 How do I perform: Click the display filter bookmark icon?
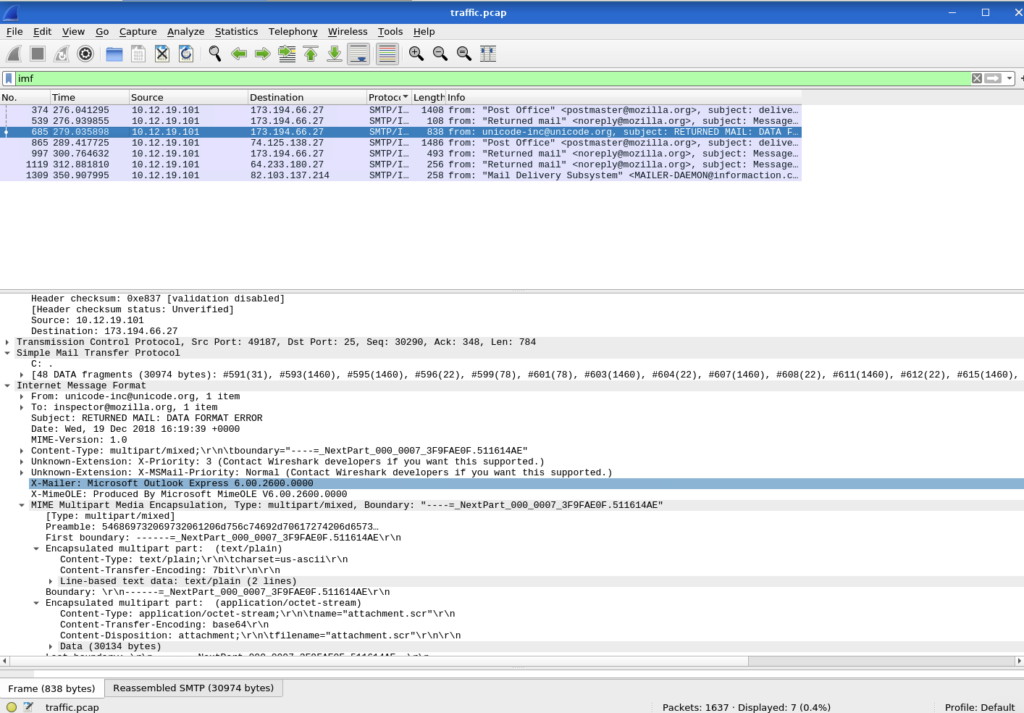[x=8, y=78]
